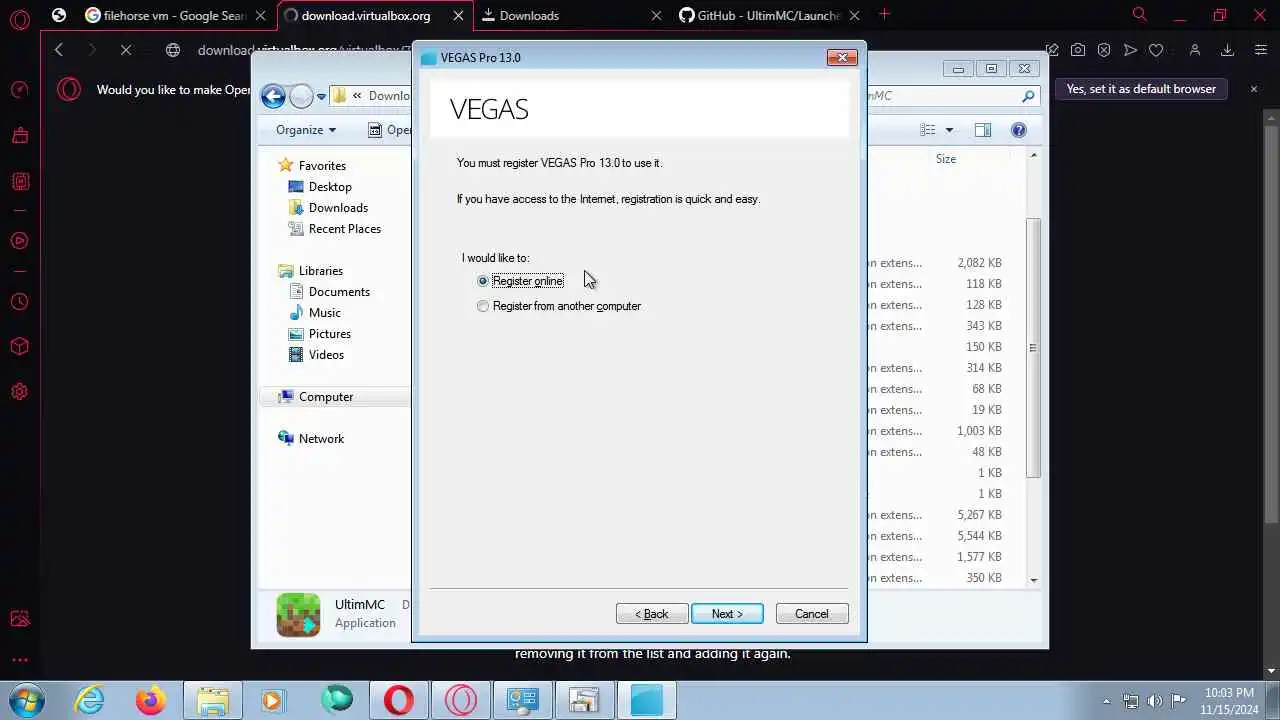Open Music library in navigation pane
The image size is (1280, 720).
click(324, 313)
